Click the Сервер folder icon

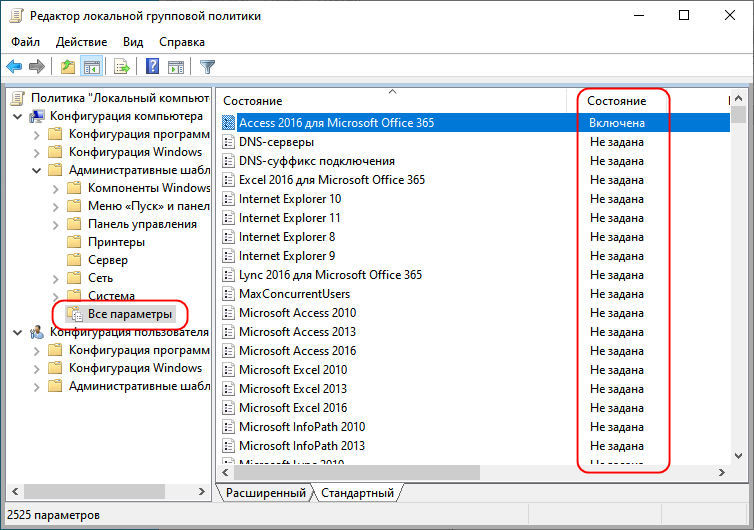[74, 260]
